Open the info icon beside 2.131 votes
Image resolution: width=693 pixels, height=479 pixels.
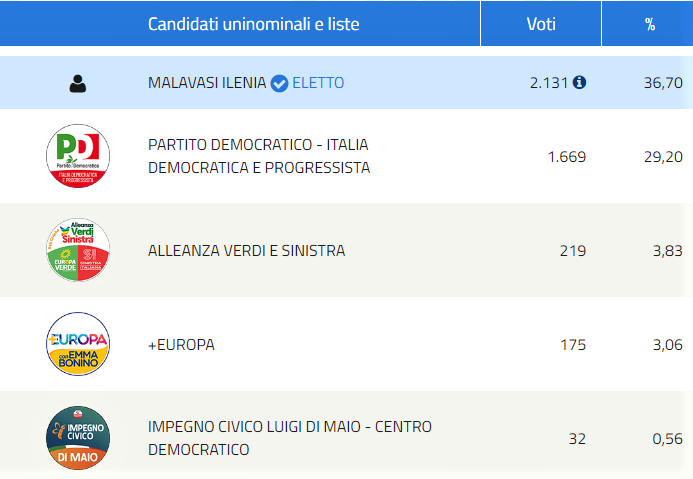coord(579,82)
